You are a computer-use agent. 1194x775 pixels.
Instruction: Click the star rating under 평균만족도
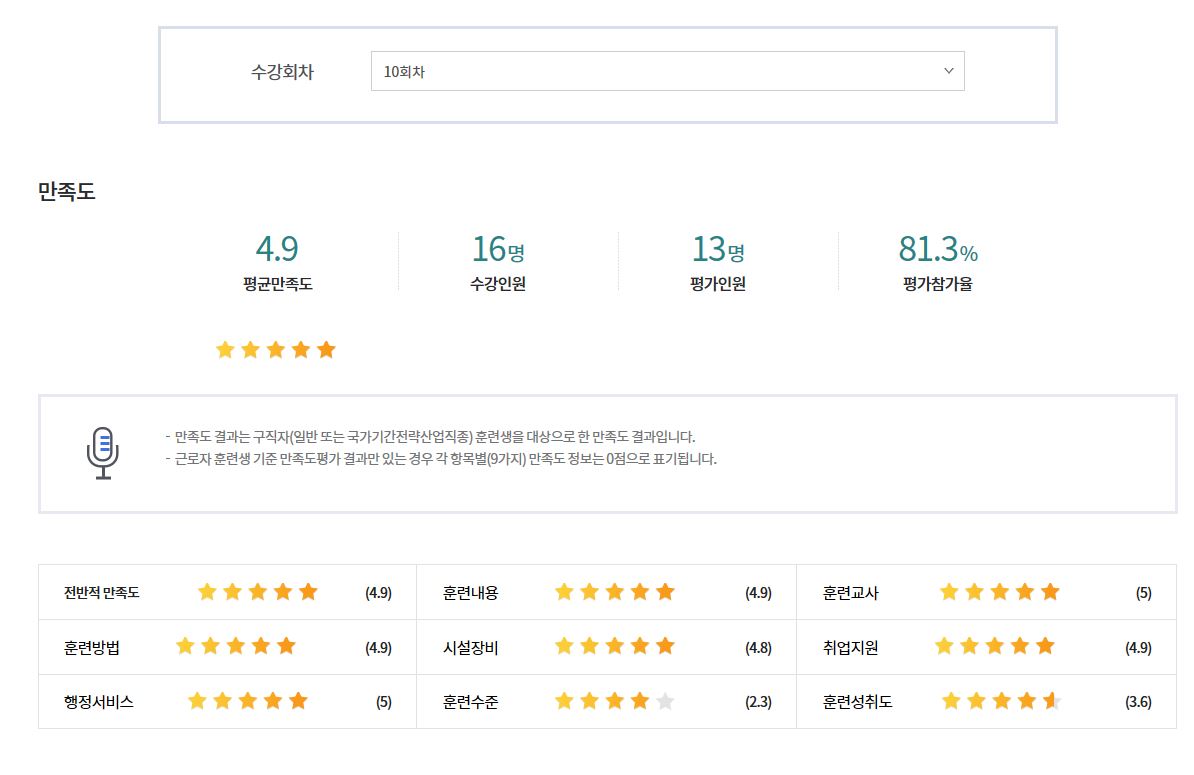(x=276, y=350)
